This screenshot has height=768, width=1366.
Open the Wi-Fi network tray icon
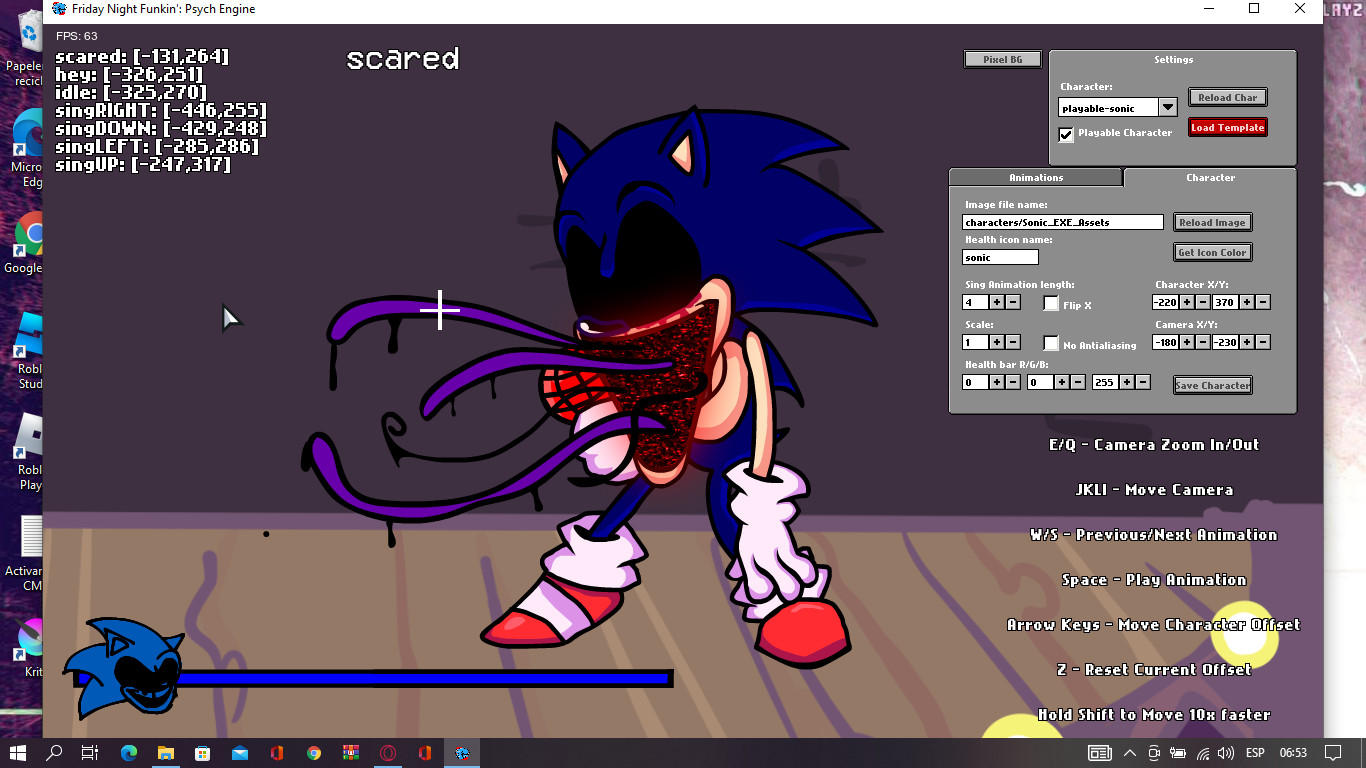(x=1203, y=753)
